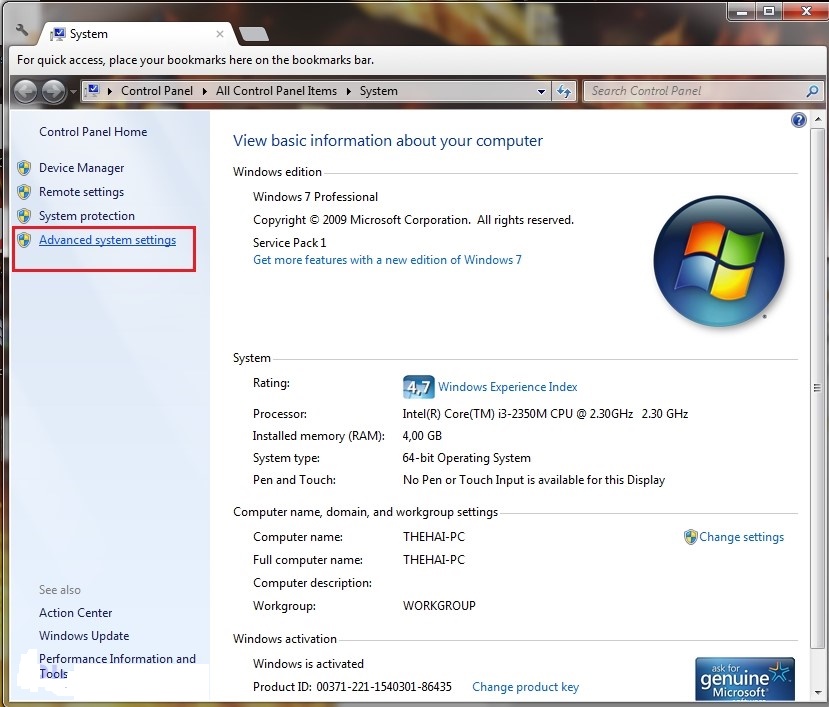Click the shield icon beside Device Manager
The height and width of the screenshot is (707, 829).
point(24,168)
